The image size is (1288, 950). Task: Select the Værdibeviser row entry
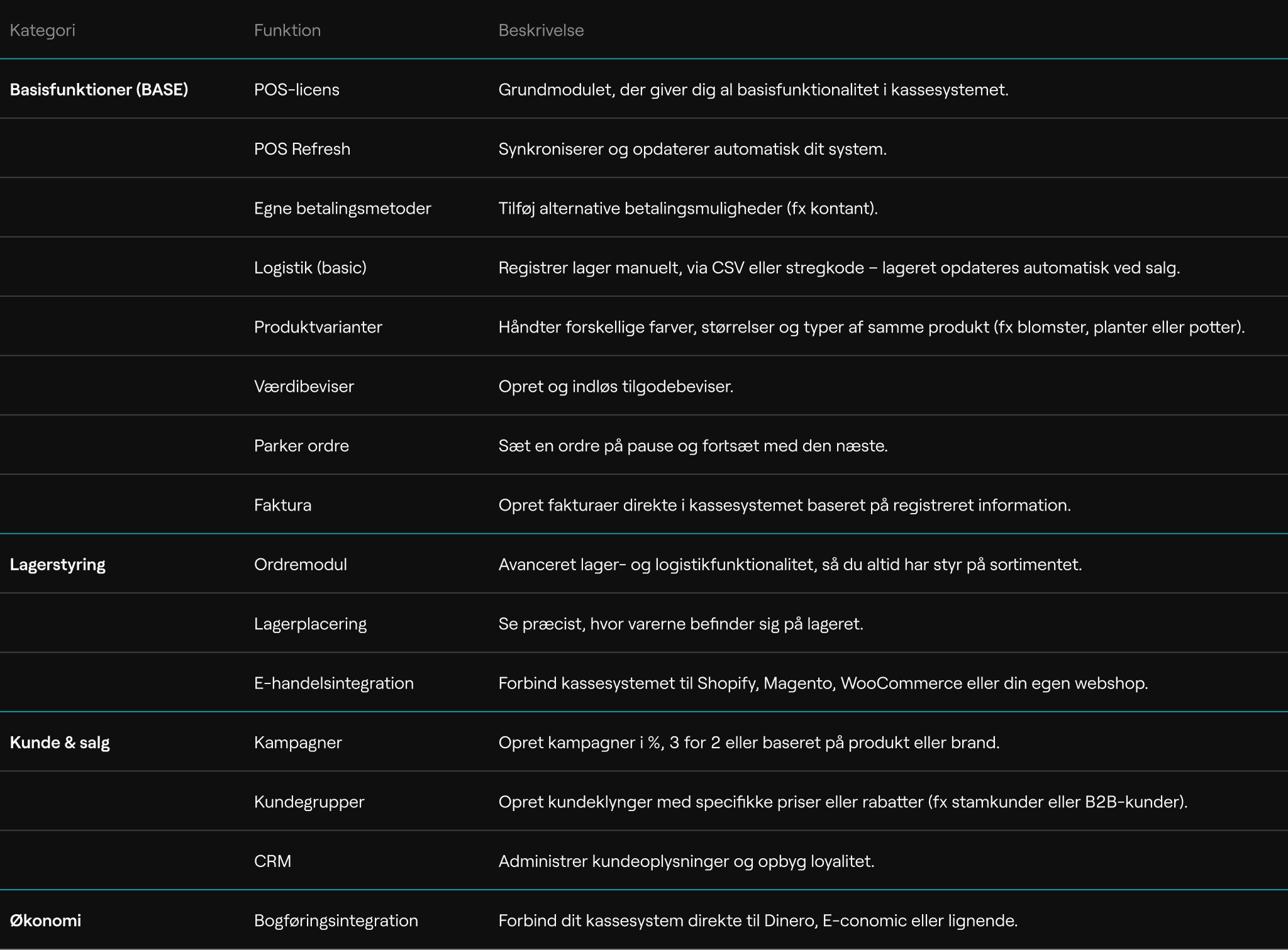[304, 386]
